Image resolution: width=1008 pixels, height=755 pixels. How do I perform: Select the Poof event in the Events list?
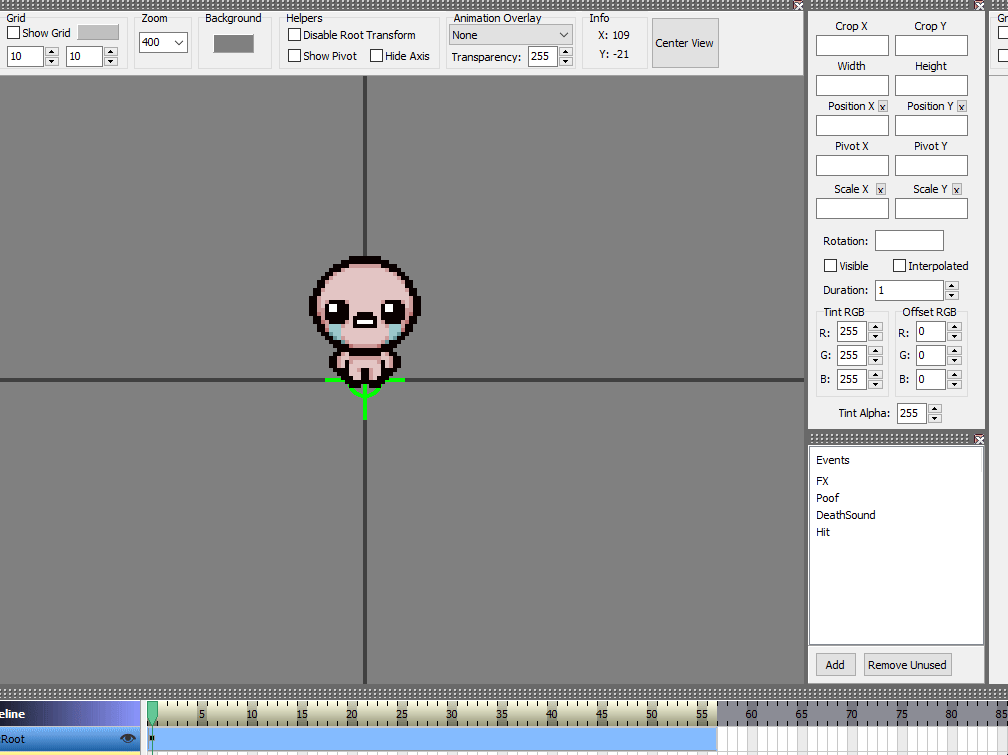[827, 497]
